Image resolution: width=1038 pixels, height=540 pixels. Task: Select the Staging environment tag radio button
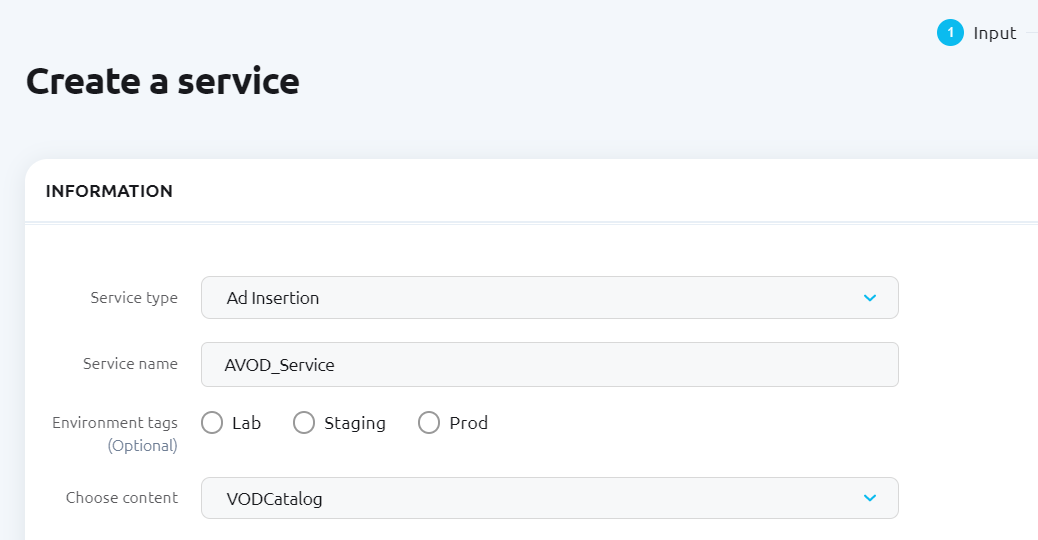point(304,423)
